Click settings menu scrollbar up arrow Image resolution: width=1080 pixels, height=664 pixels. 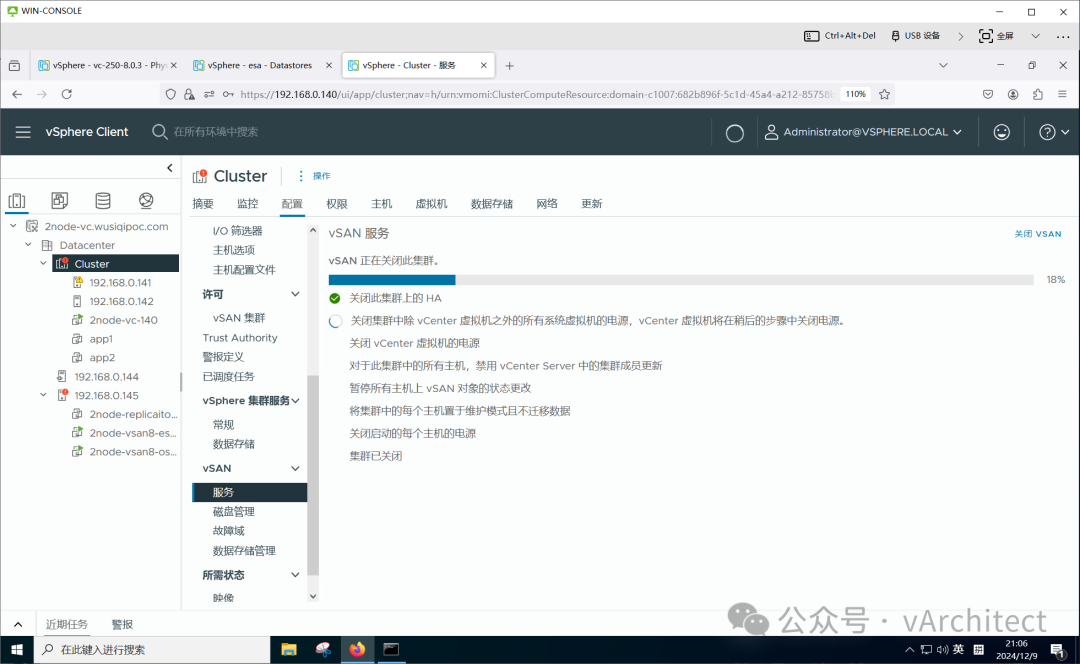point(313,230)
